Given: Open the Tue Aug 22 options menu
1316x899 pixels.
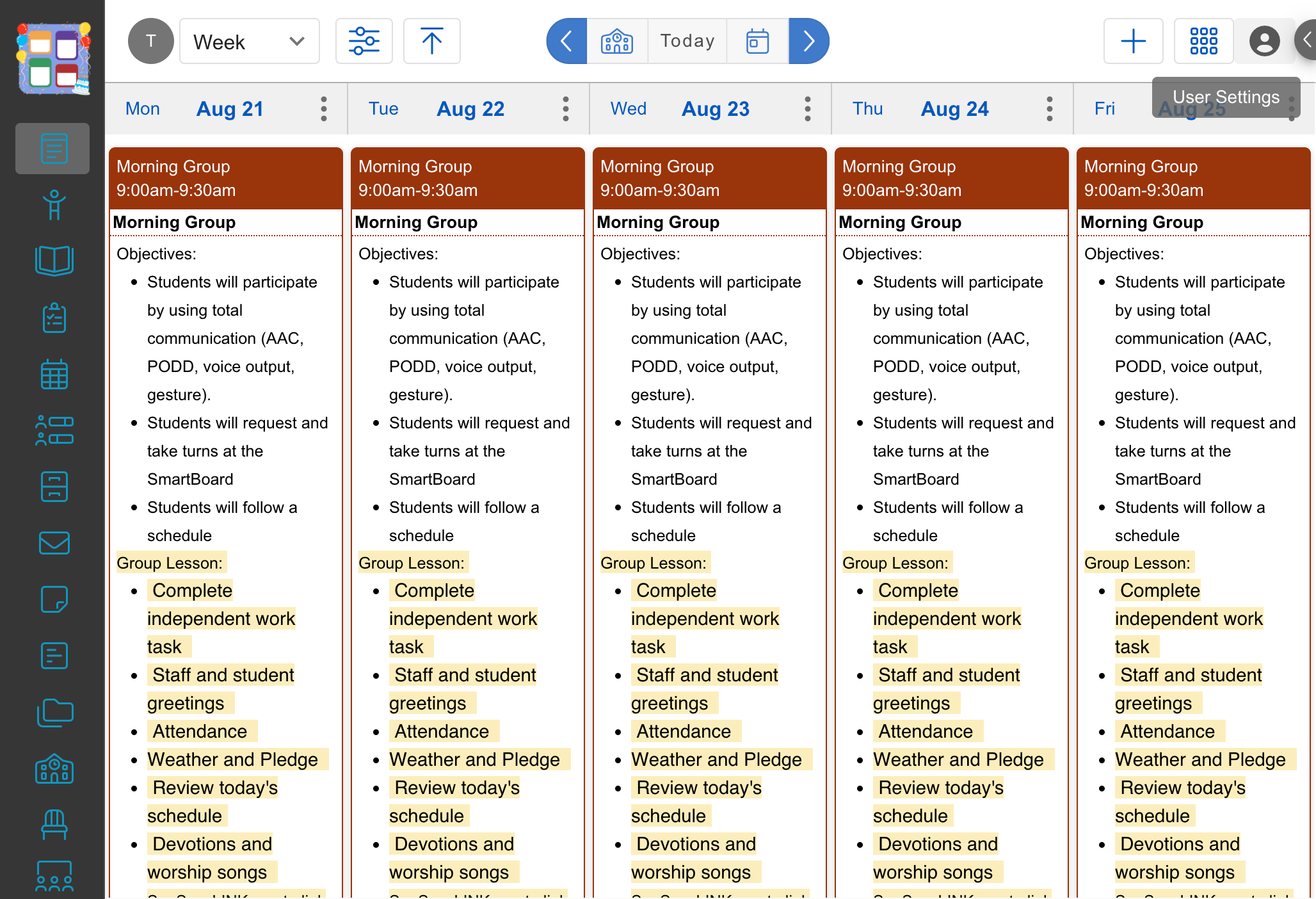Looking at the screenshot, I should [x=566, y=109].
